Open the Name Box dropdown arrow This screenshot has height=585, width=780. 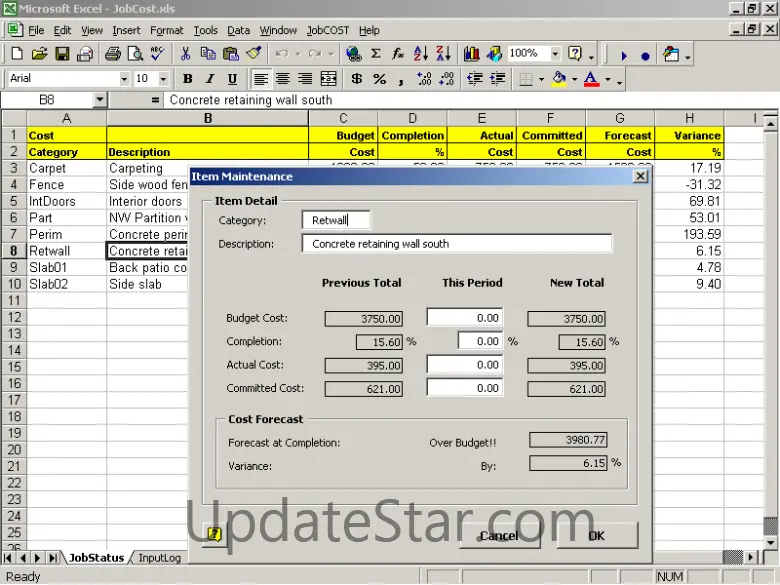point(100,100)
